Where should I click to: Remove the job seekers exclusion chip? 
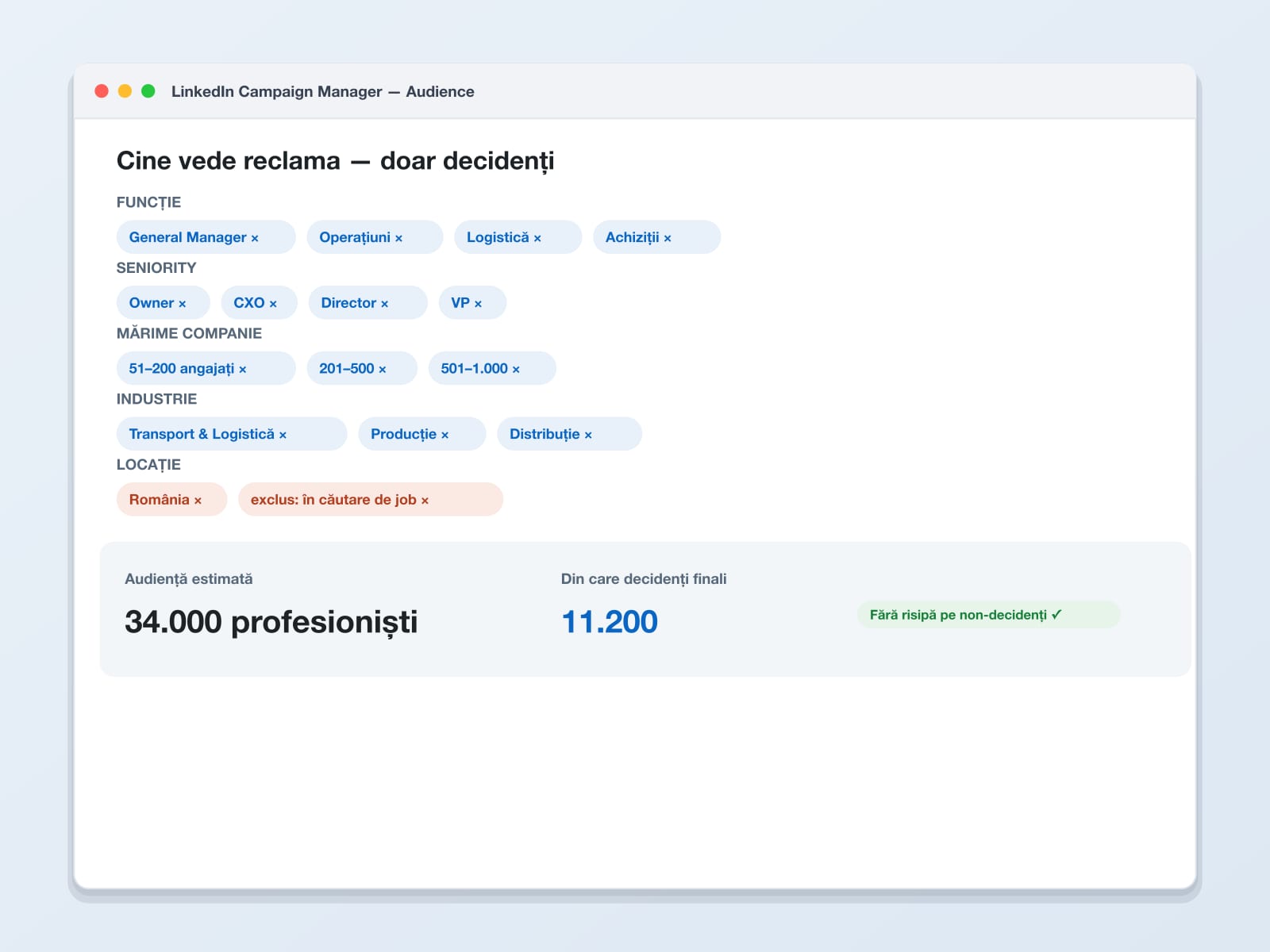[x=425, y=501]
